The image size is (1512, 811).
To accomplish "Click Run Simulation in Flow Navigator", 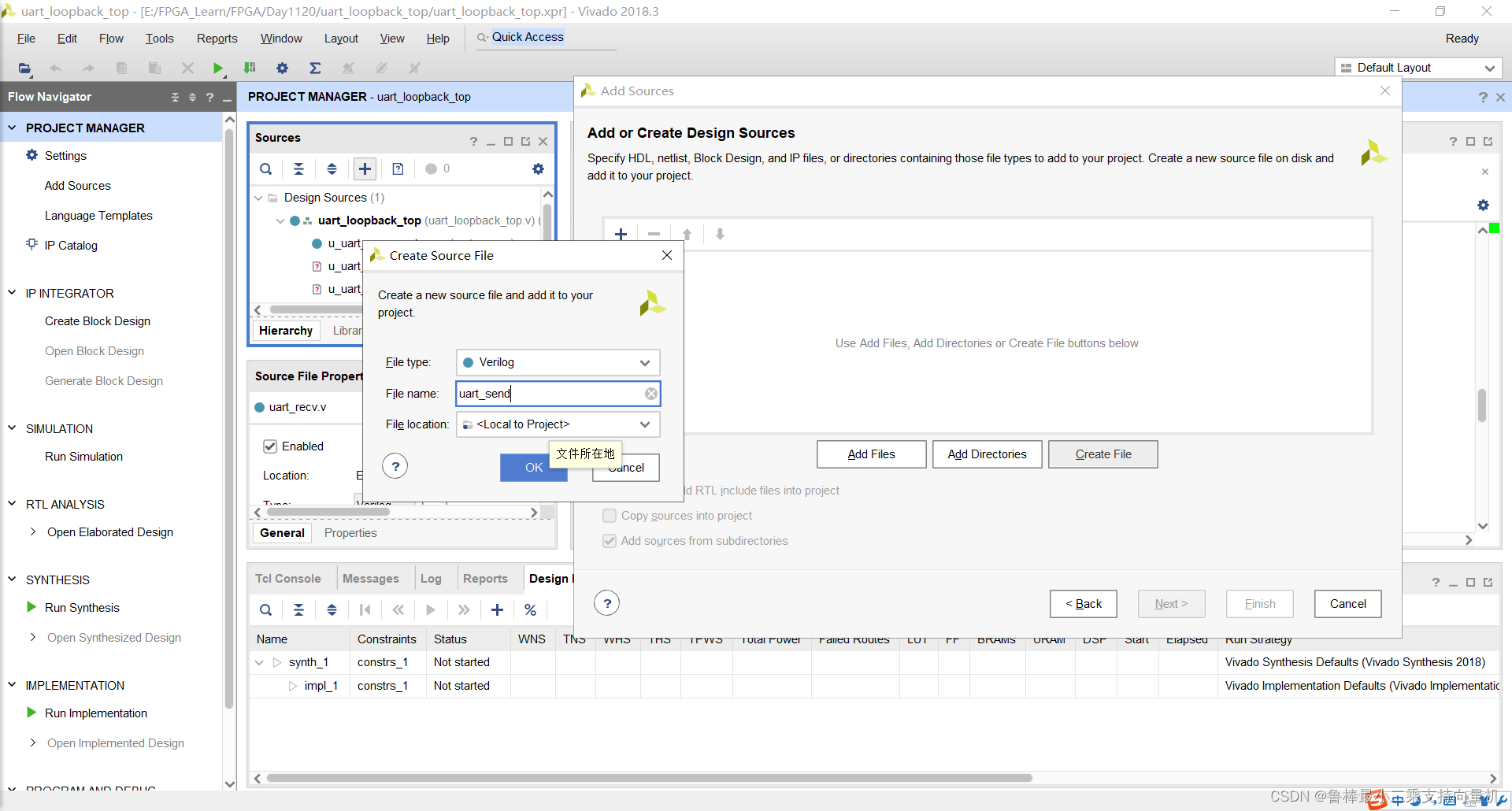I will click(83, 457).
